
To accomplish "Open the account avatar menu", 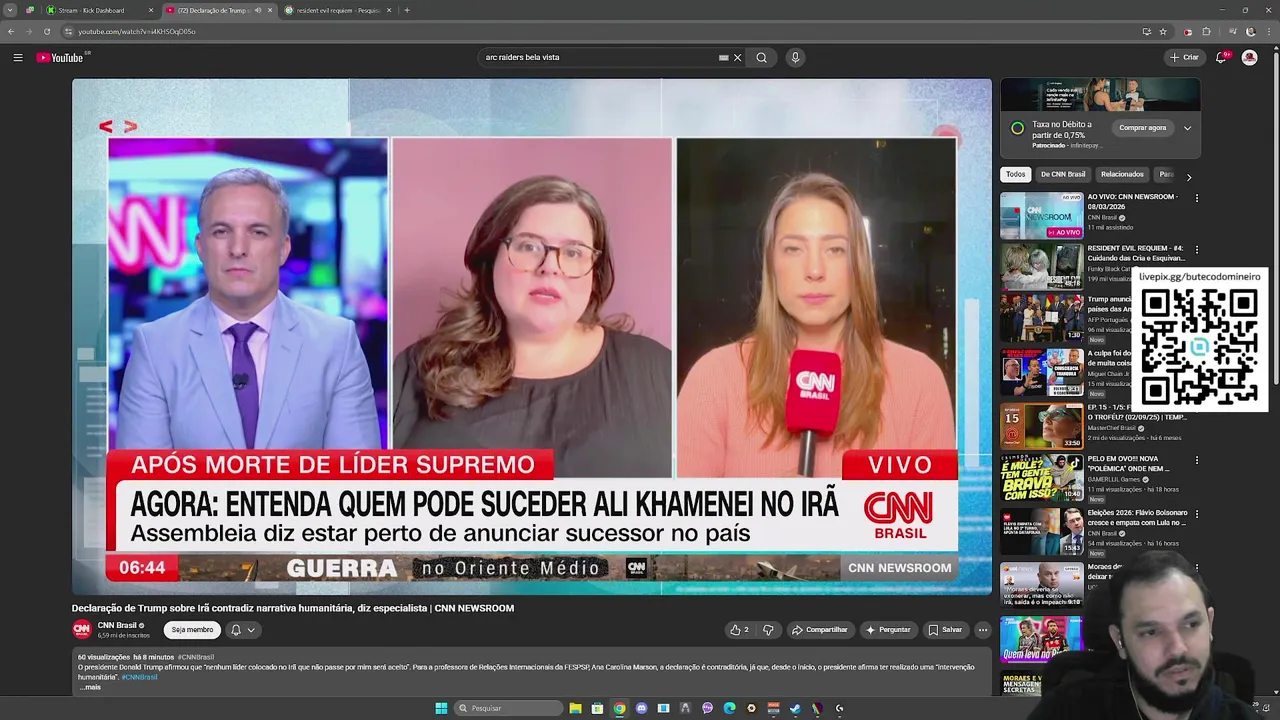I will pyautogui.click(x=1249, y=58).
